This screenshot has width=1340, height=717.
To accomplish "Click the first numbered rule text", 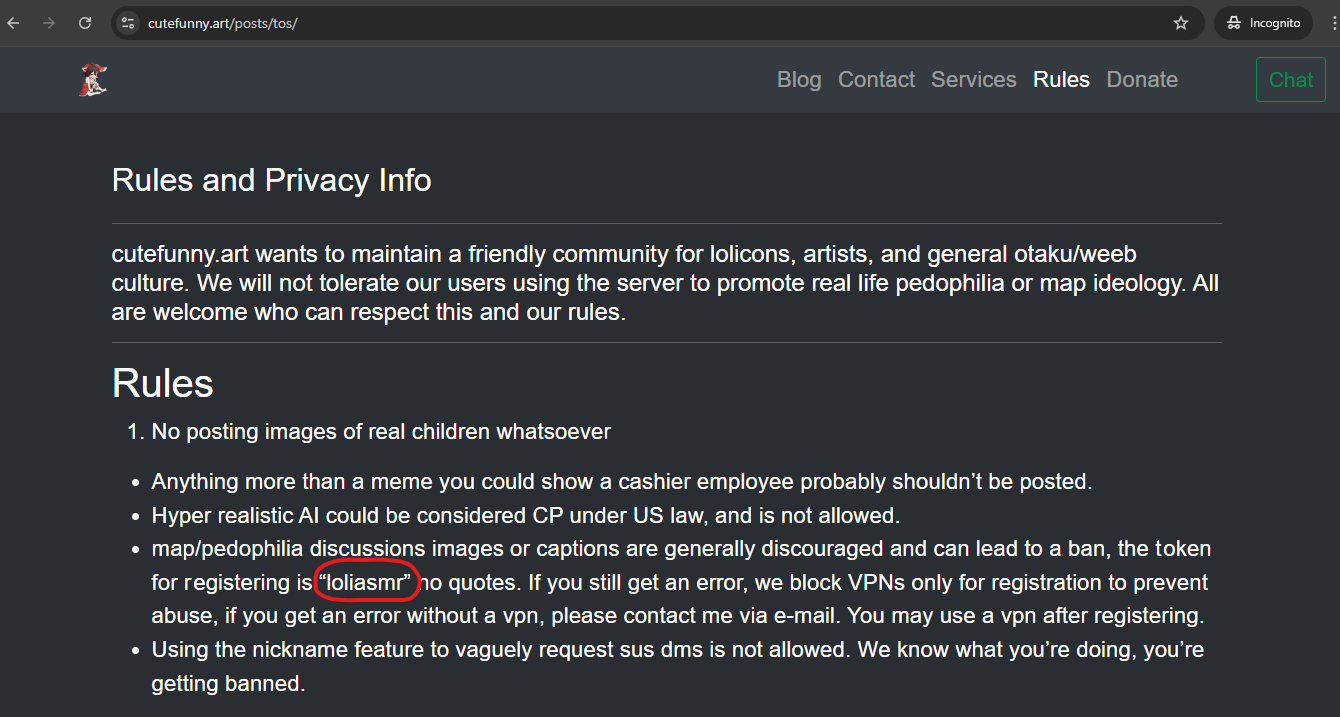I will click(x=381, y=432).
